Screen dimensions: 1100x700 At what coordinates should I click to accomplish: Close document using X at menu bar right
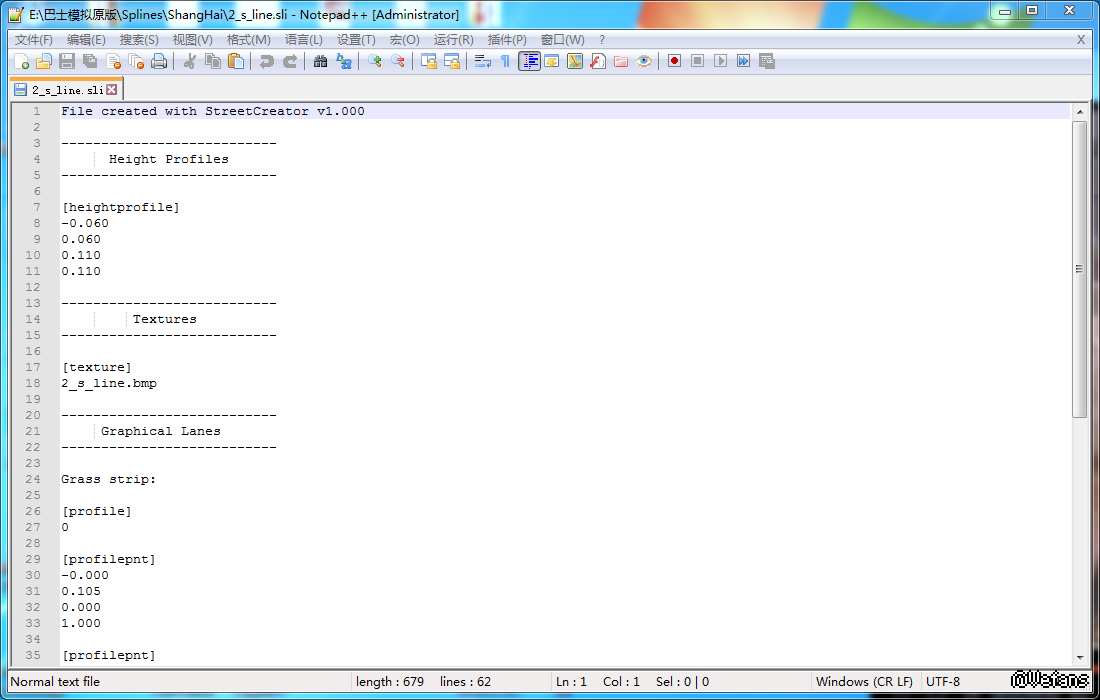[1081, 40]
